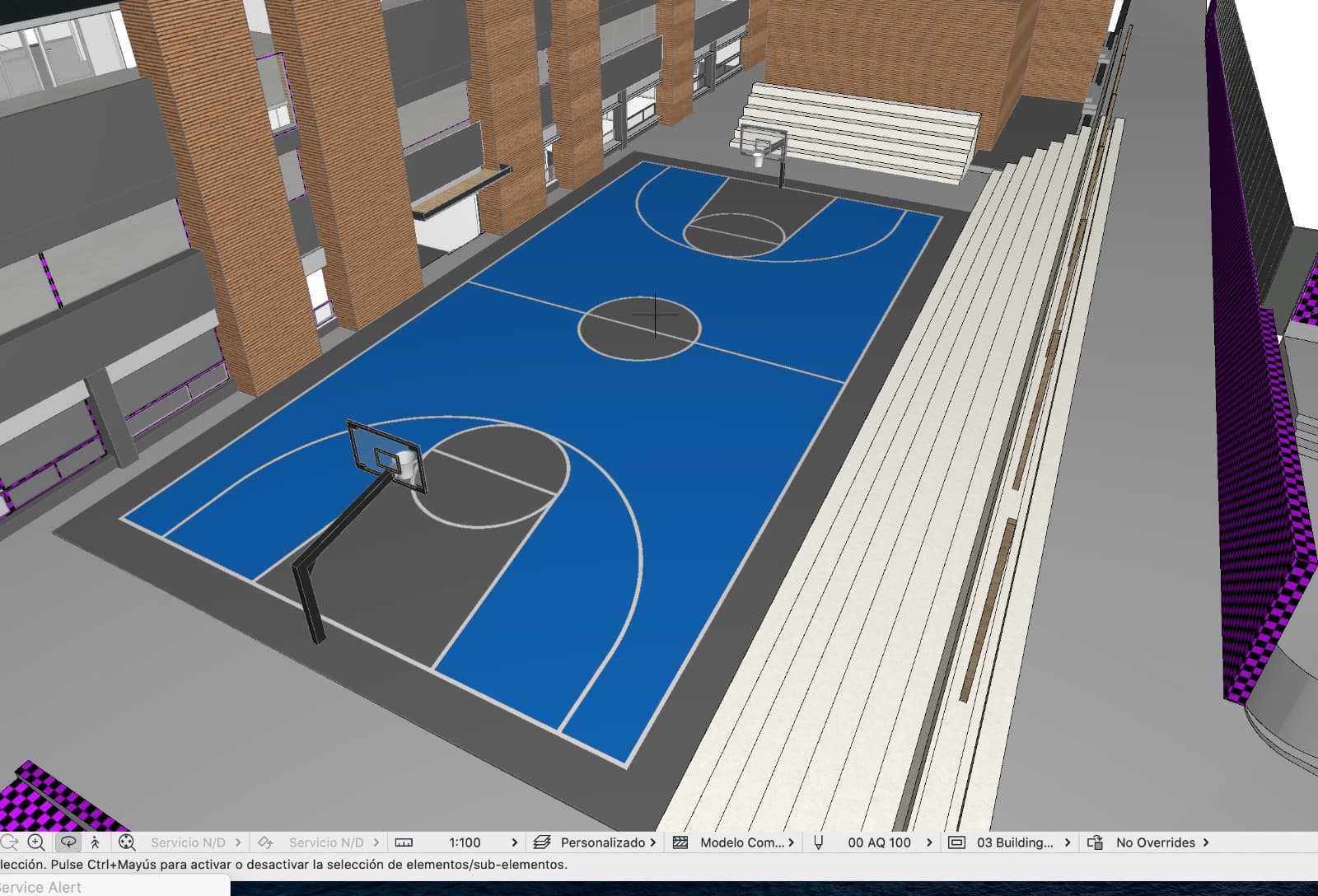Toggle the Orbit navigation mode
This screenshot has height=896, width=1318.
point(68,842)
